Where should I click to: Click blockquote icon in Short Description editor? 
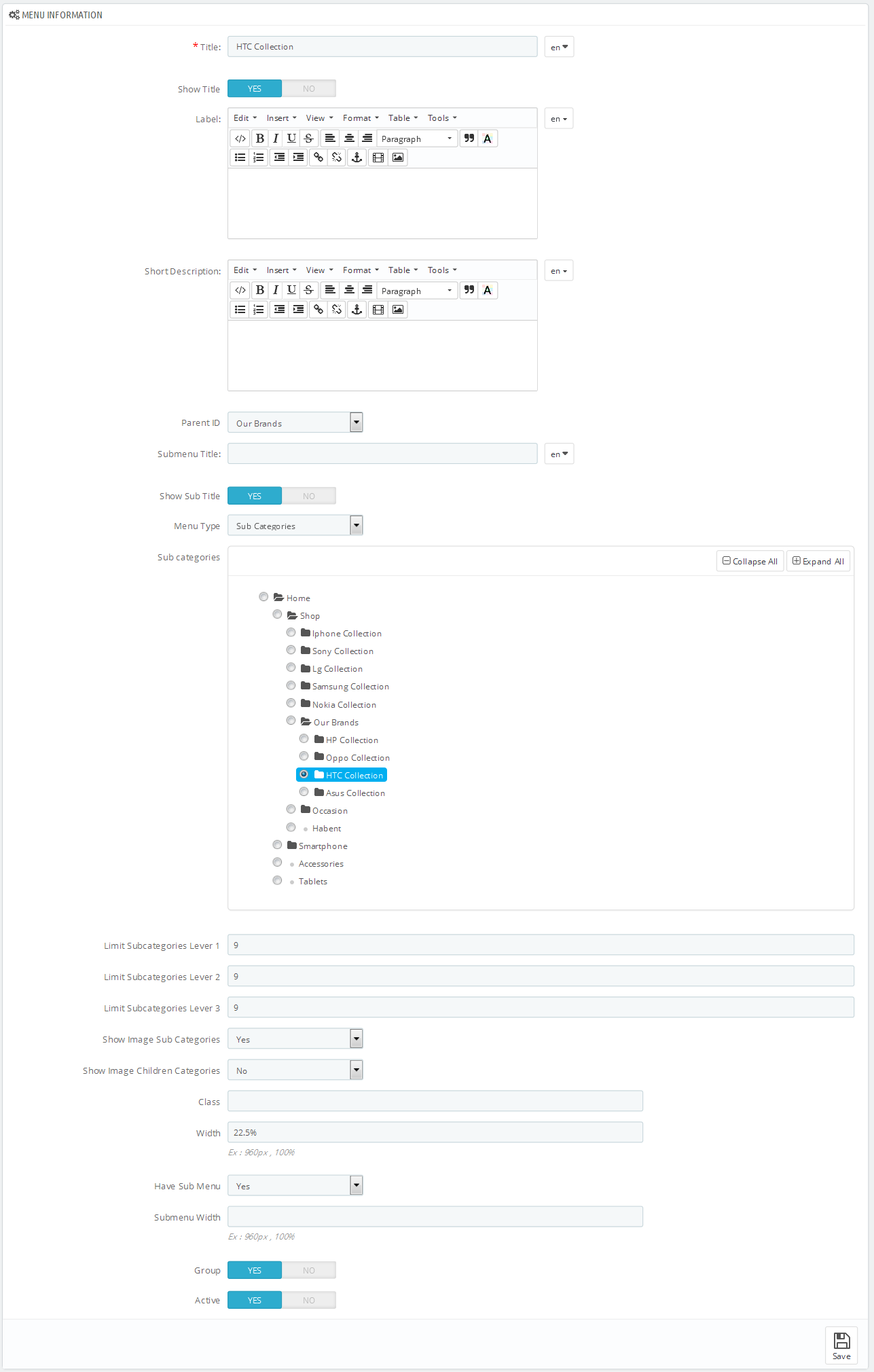coord(469,291)
